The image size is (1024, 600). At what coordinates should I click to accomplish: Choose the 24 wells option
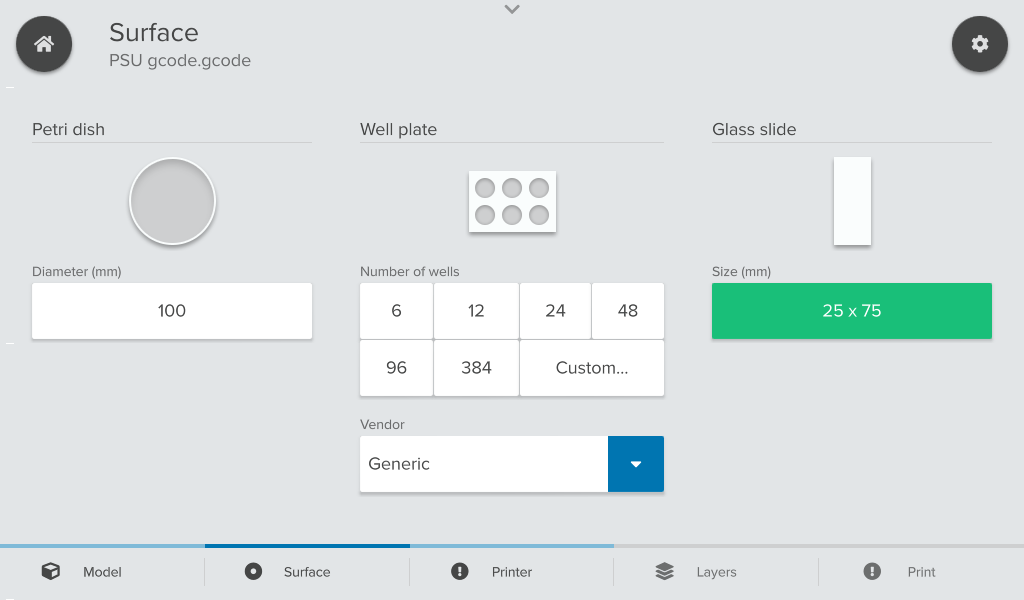pos(555,311)
